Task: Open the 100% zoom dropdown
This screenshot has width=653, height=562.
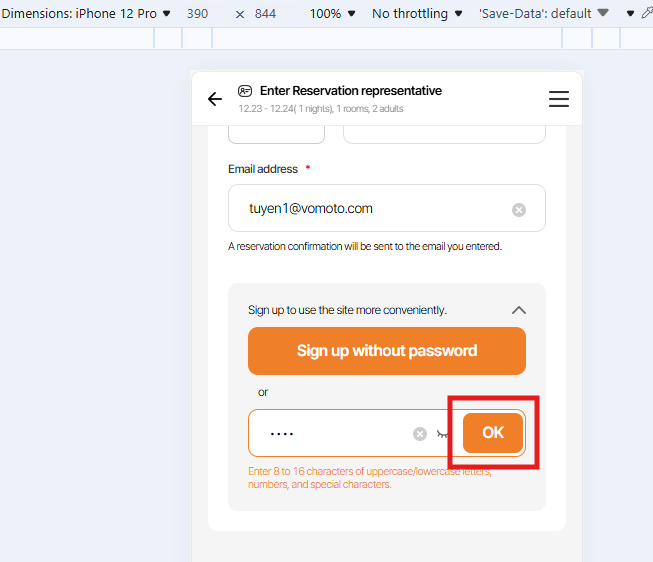Action: pos(332,14)
